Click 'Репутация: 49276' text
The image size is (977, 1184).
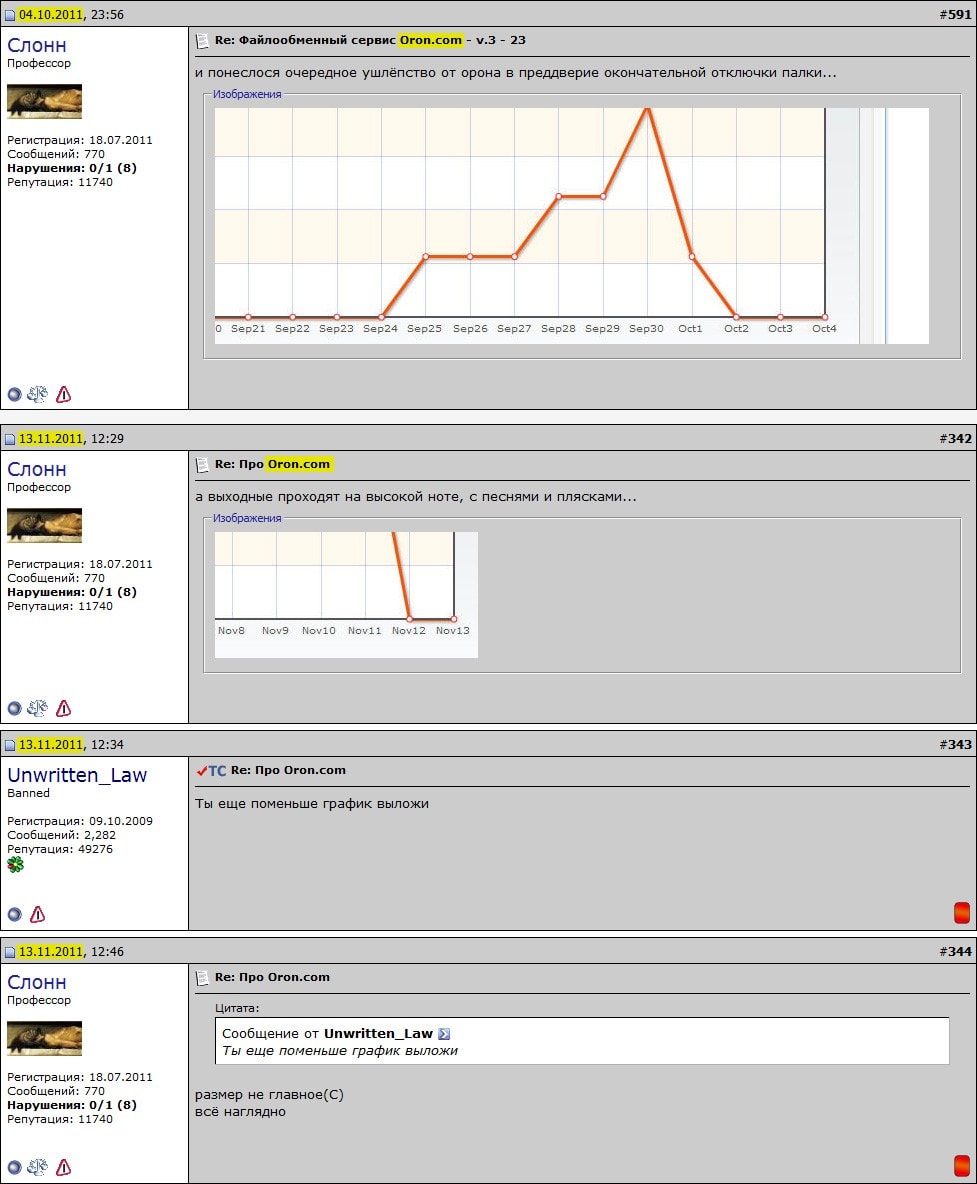[60, 849]
